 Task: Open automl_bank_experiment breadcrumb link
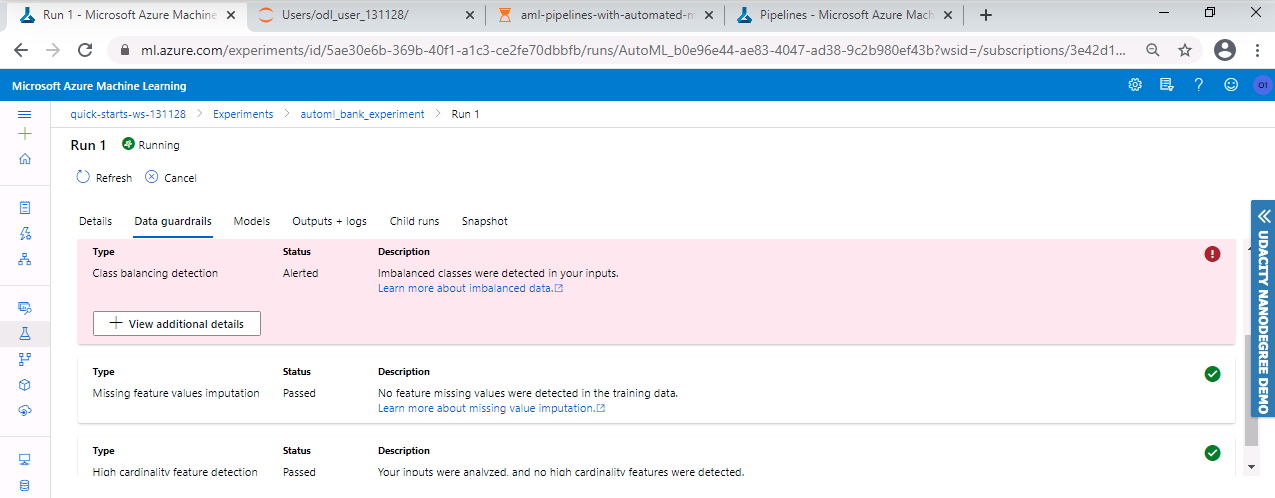(362, 114)
